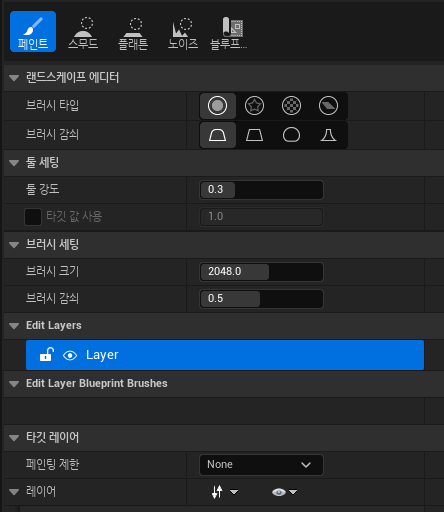This screenshot has width=444, height=512.
Task: Enable 타깃 값 사용 checkbox
Action: click(x=33, y=217)
